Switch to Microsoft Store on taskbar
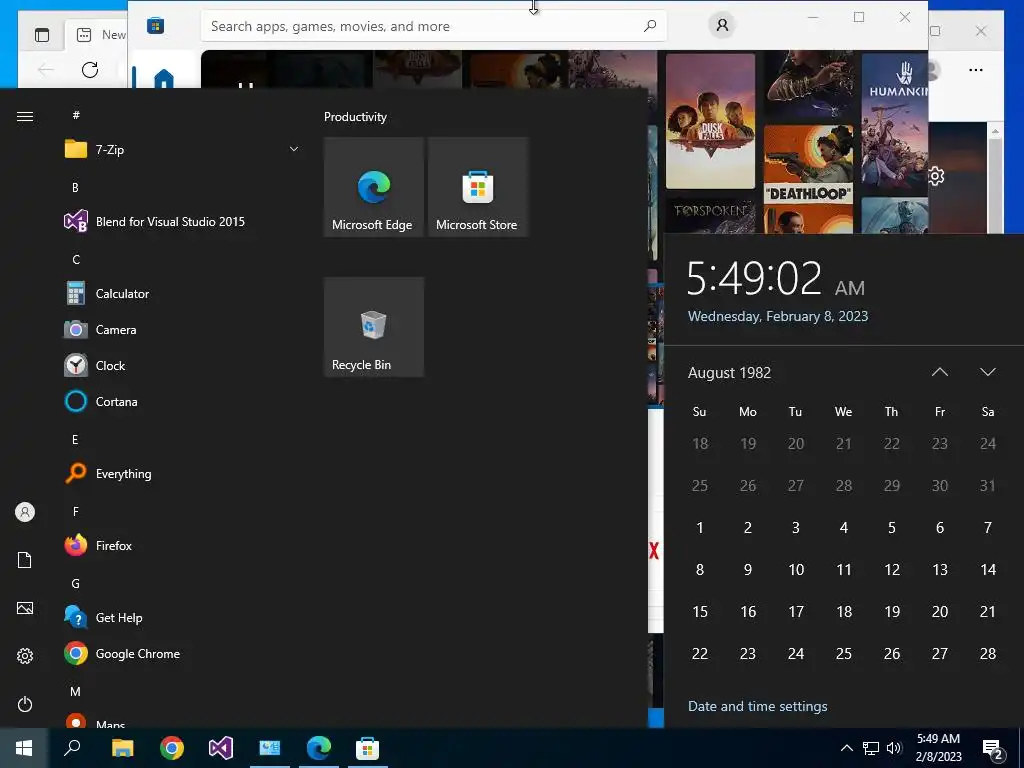The image size is (1024, 768). [x=368, y=748]
